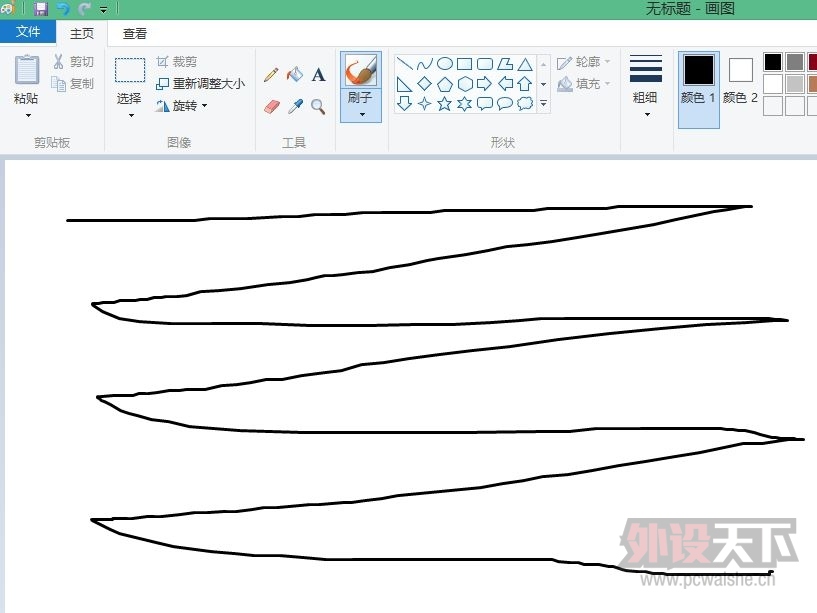Pick the Rounded rectangular callout shape
Screen dimensions: 817x613
click(x=485, y=103)
